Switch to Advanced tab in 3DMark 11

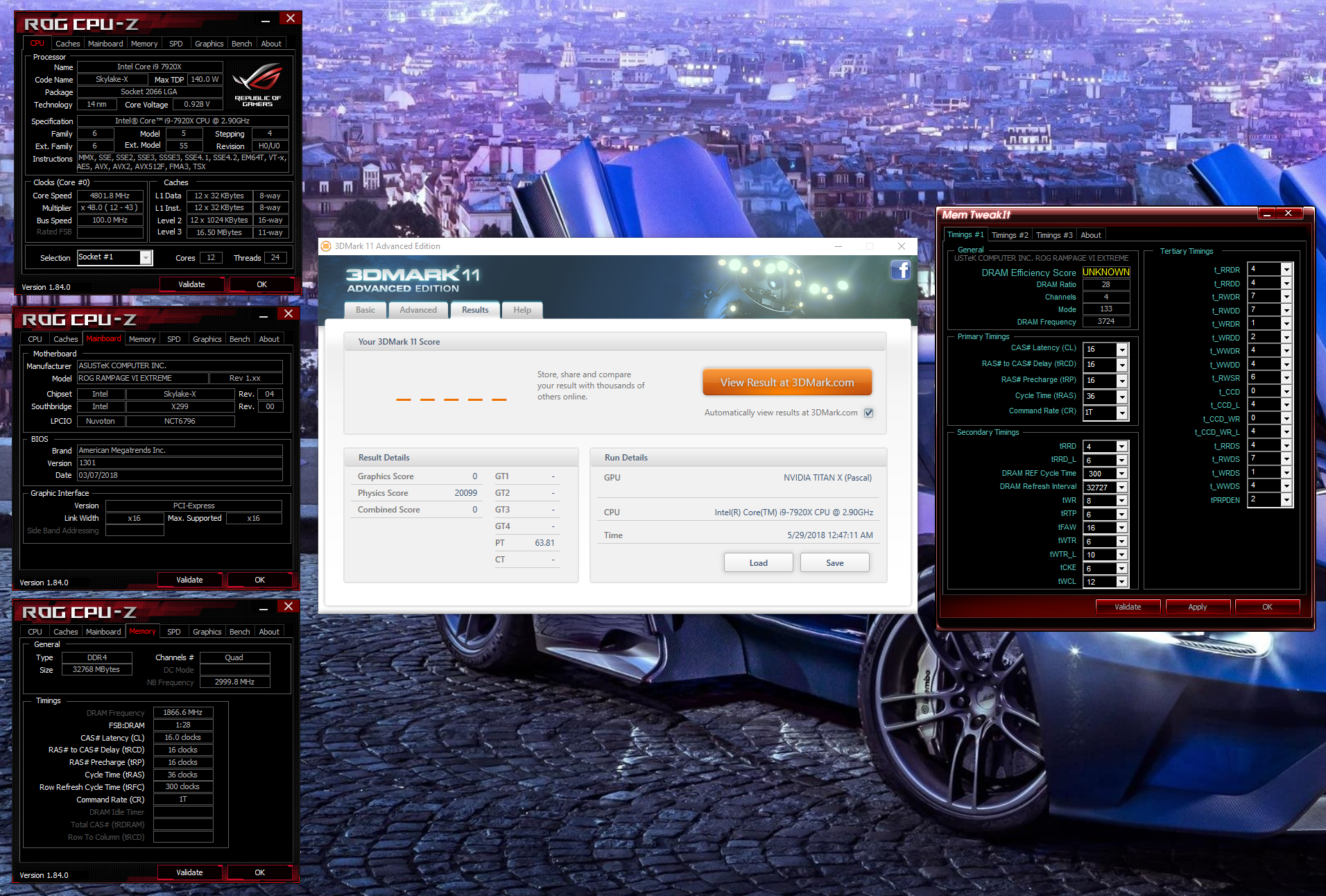[x=418, y=310]
